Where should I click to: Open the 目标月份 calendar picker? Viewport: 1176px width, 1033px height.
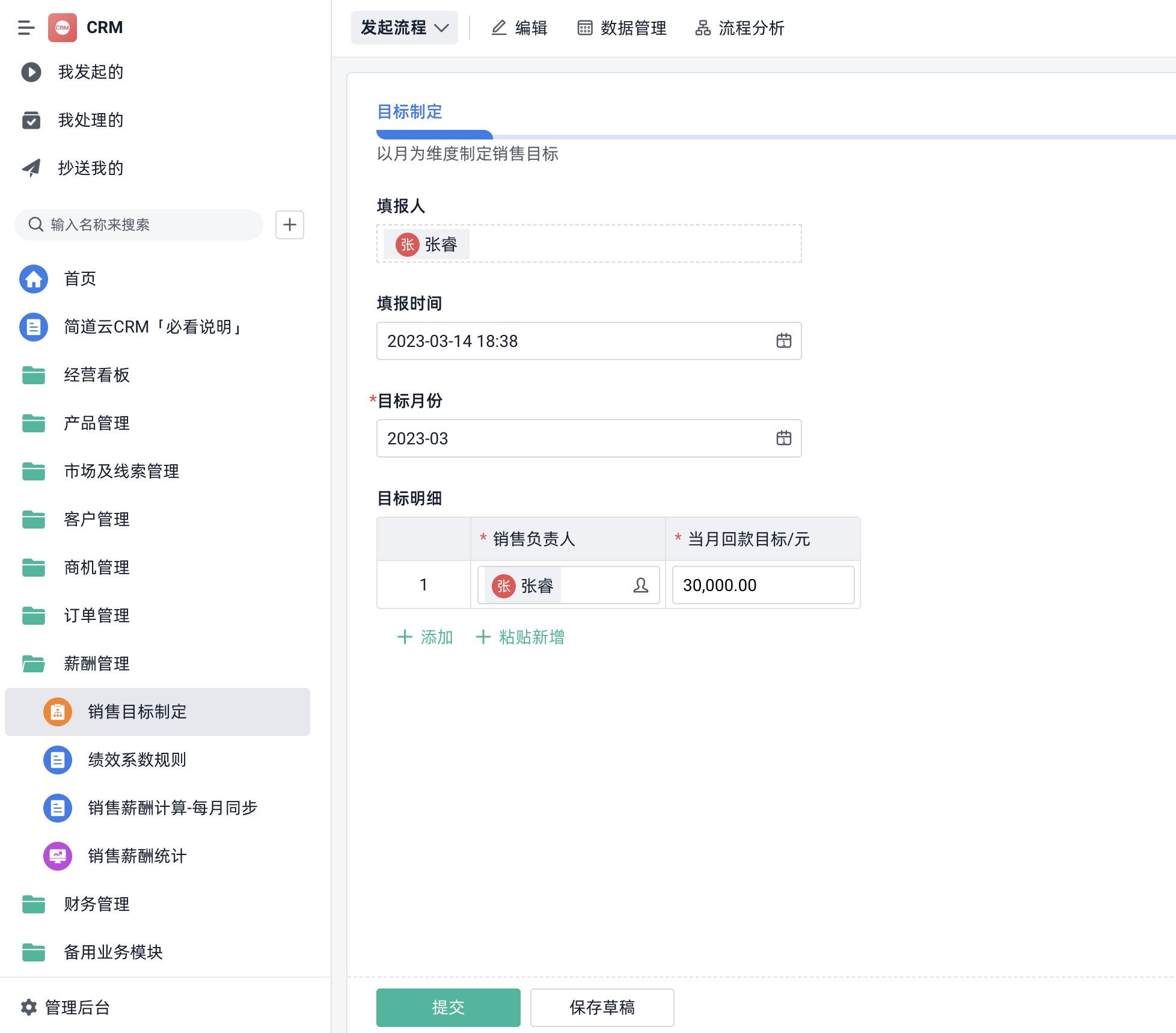pos(783,438)
